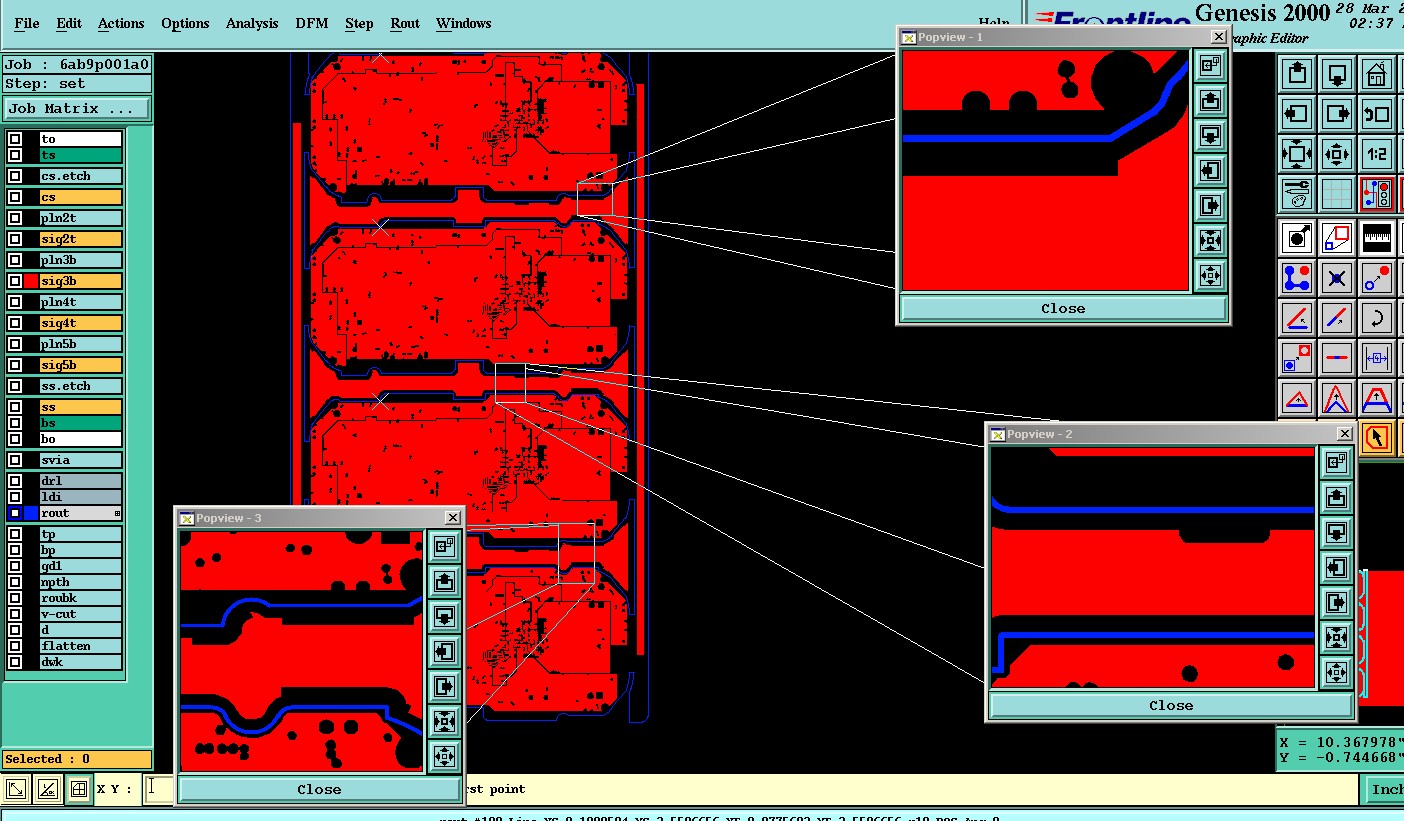Image resolution: width=1404 pixels, height=821 pixels.
Task: Pan the main view right
Action: 1337,114
